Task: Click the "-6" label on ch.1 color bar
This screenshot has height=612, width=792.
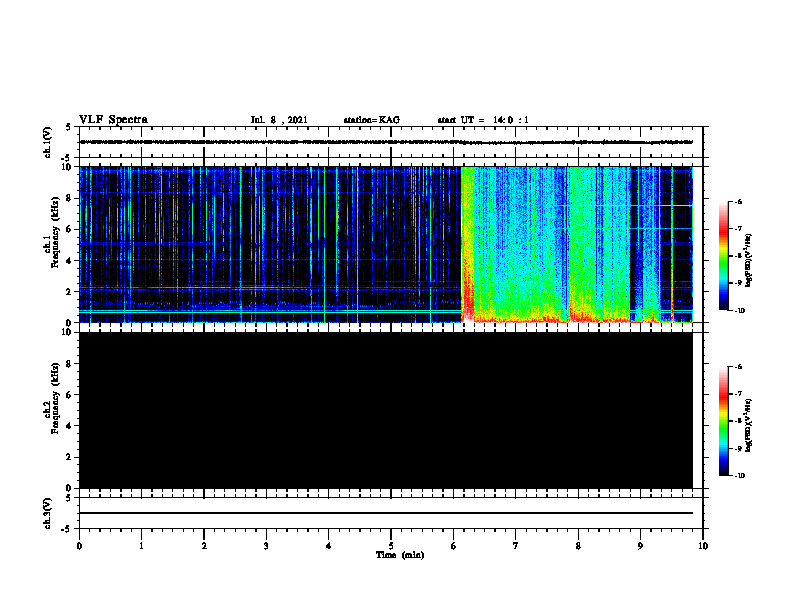Action: [x=738, y=201]
